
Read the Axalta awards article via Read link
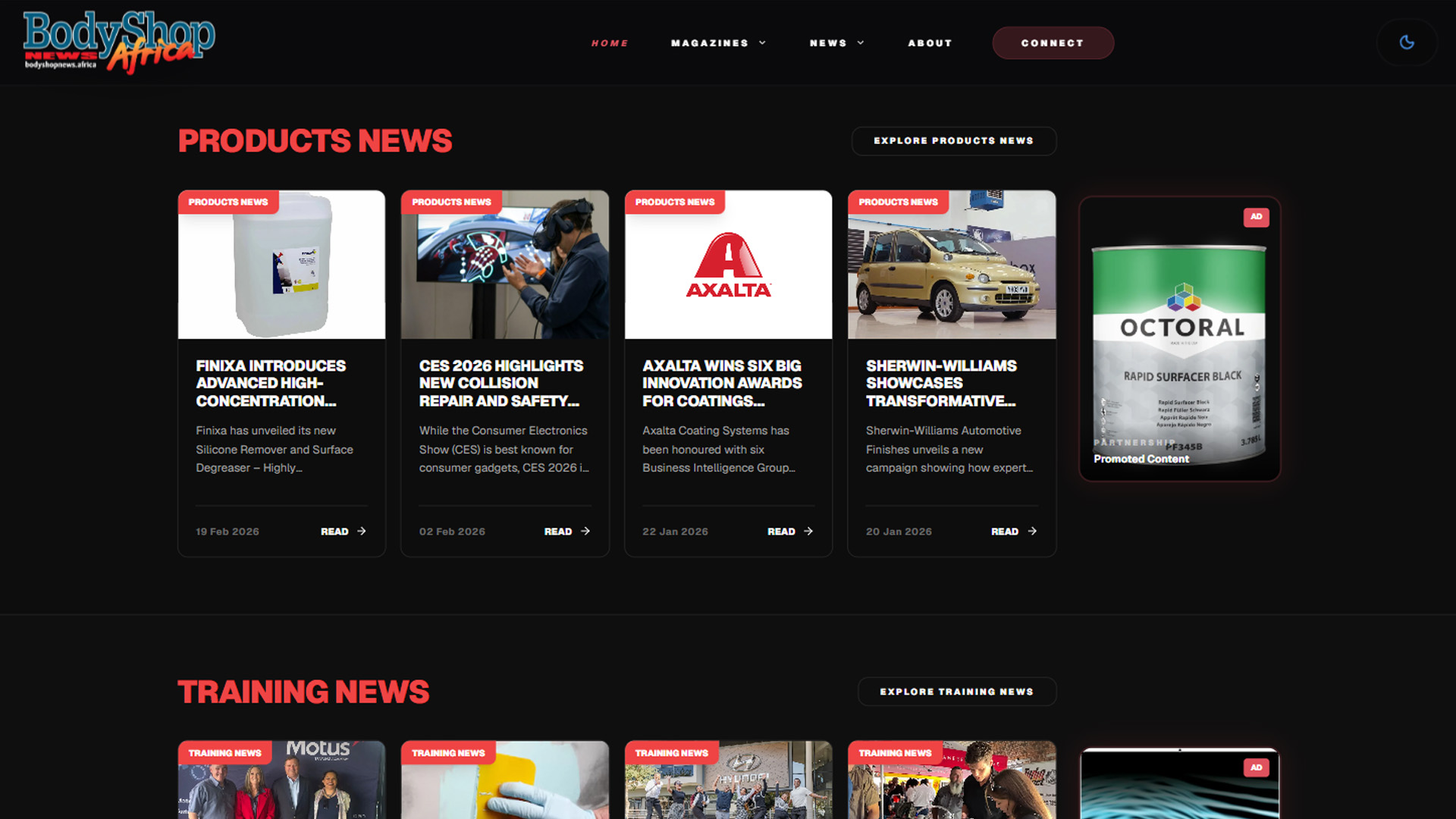click(x=781, y=532)
